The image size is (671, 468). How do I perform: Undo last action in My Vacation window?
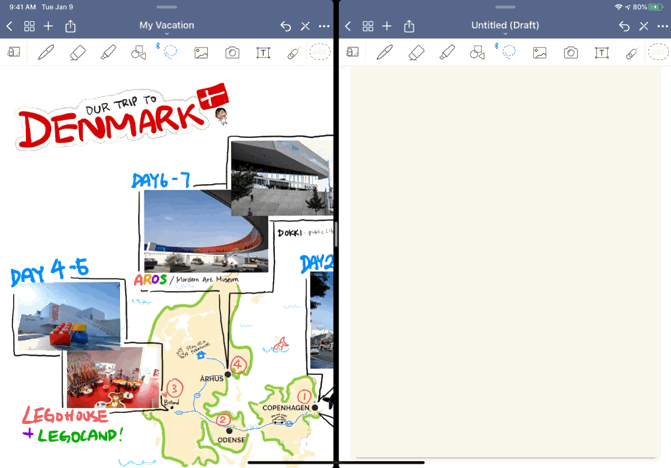[285, 26]
